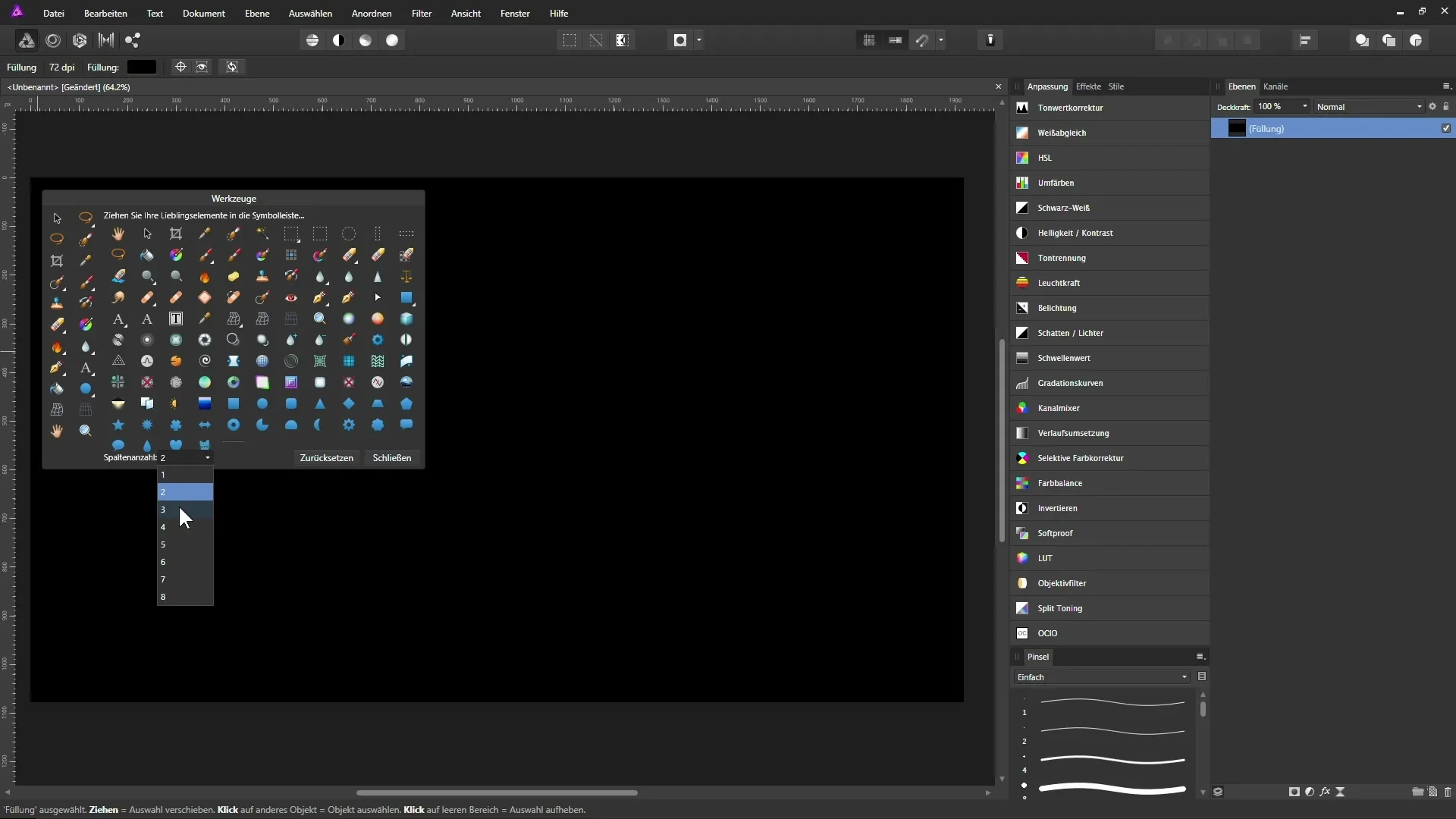The height and width of the screenshot is (819, 1456).
Task: Switch to the Kanäle tab
Action: pos(1275,86)
